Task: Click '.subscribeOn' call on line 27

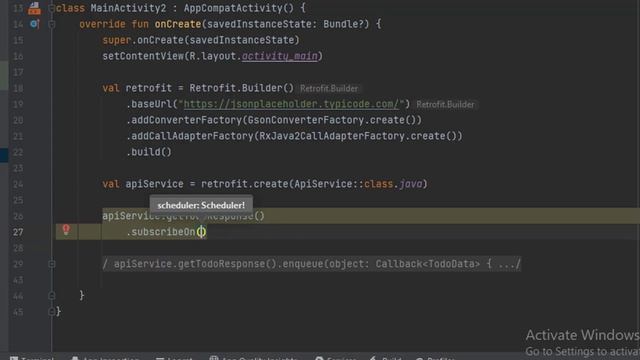Action: coord(161,232)
